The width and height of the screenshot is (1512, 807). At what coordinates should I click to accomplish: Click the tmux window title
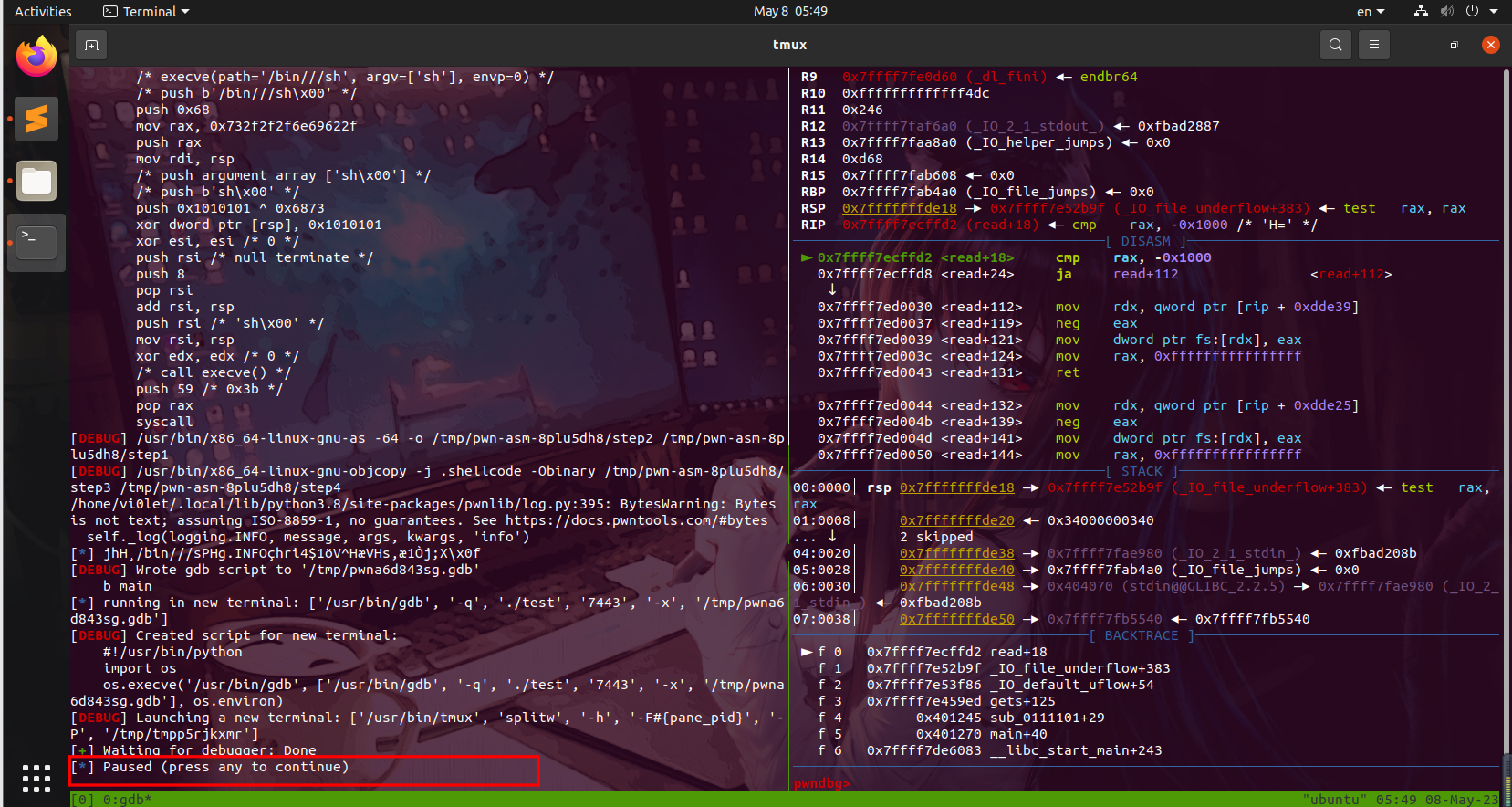[x=789, y=45]
